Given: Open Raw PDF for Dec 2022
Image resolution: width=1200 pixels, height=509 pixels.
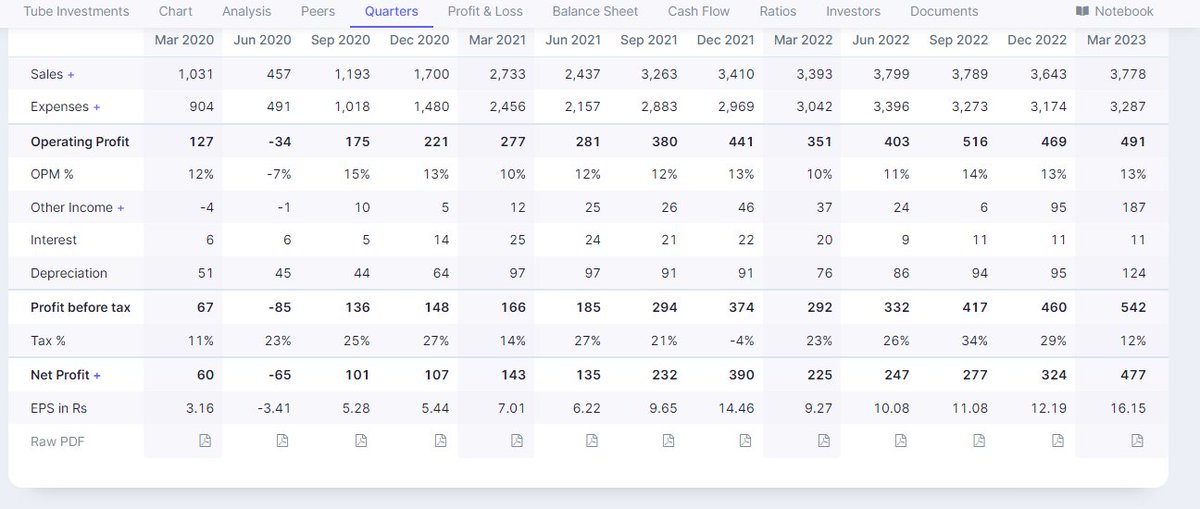Looking at the screenshot, I should (1058, 441).
